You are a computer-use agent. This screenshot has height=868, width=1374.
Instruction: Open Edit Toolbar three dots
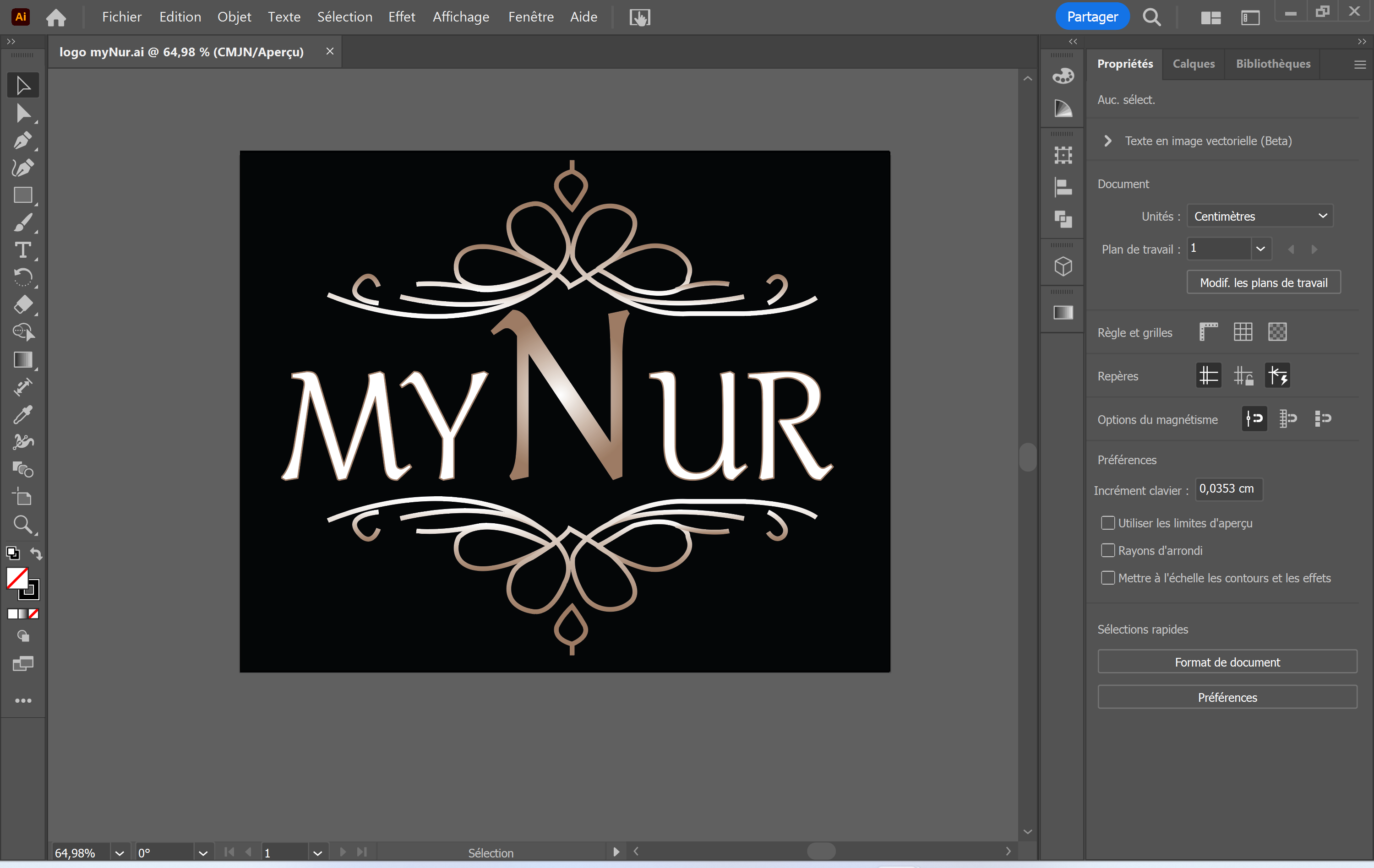[23, 700]
